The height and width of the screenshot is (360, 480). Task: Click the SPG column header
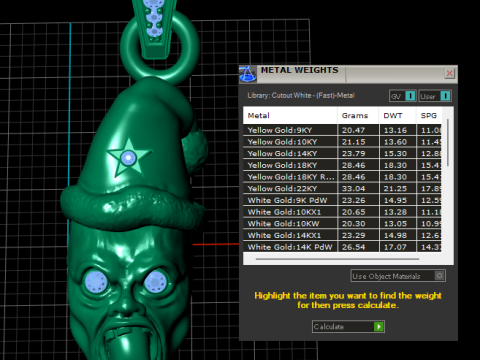pyautogui.click(x=429, y=116)
